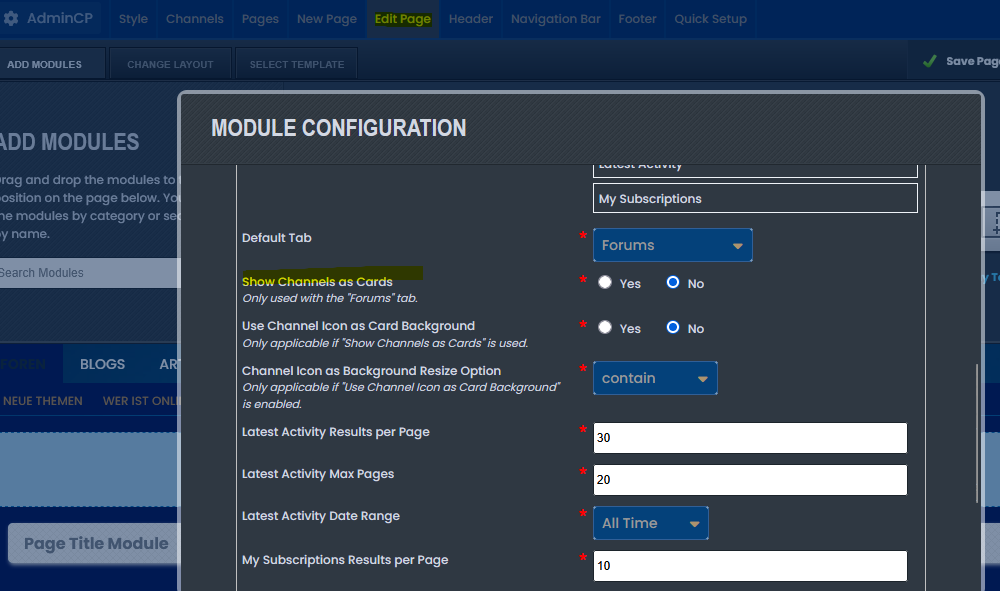Click the AdminCP gear icon
The width and height of the screenshot is (1000, 591).
11,18
